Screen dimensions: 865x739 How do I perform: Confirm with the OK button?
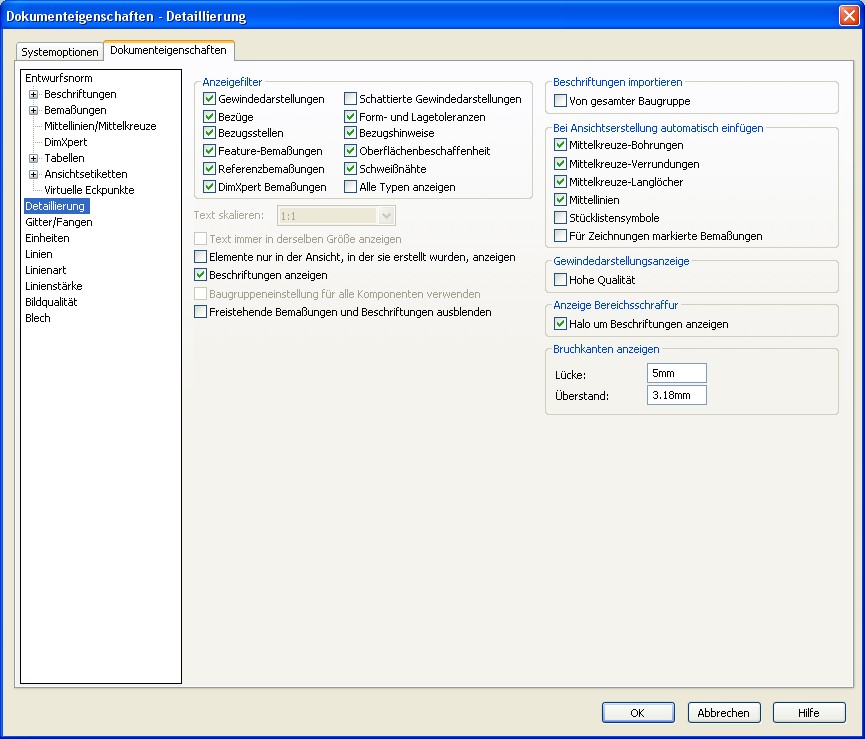(638, 713)
